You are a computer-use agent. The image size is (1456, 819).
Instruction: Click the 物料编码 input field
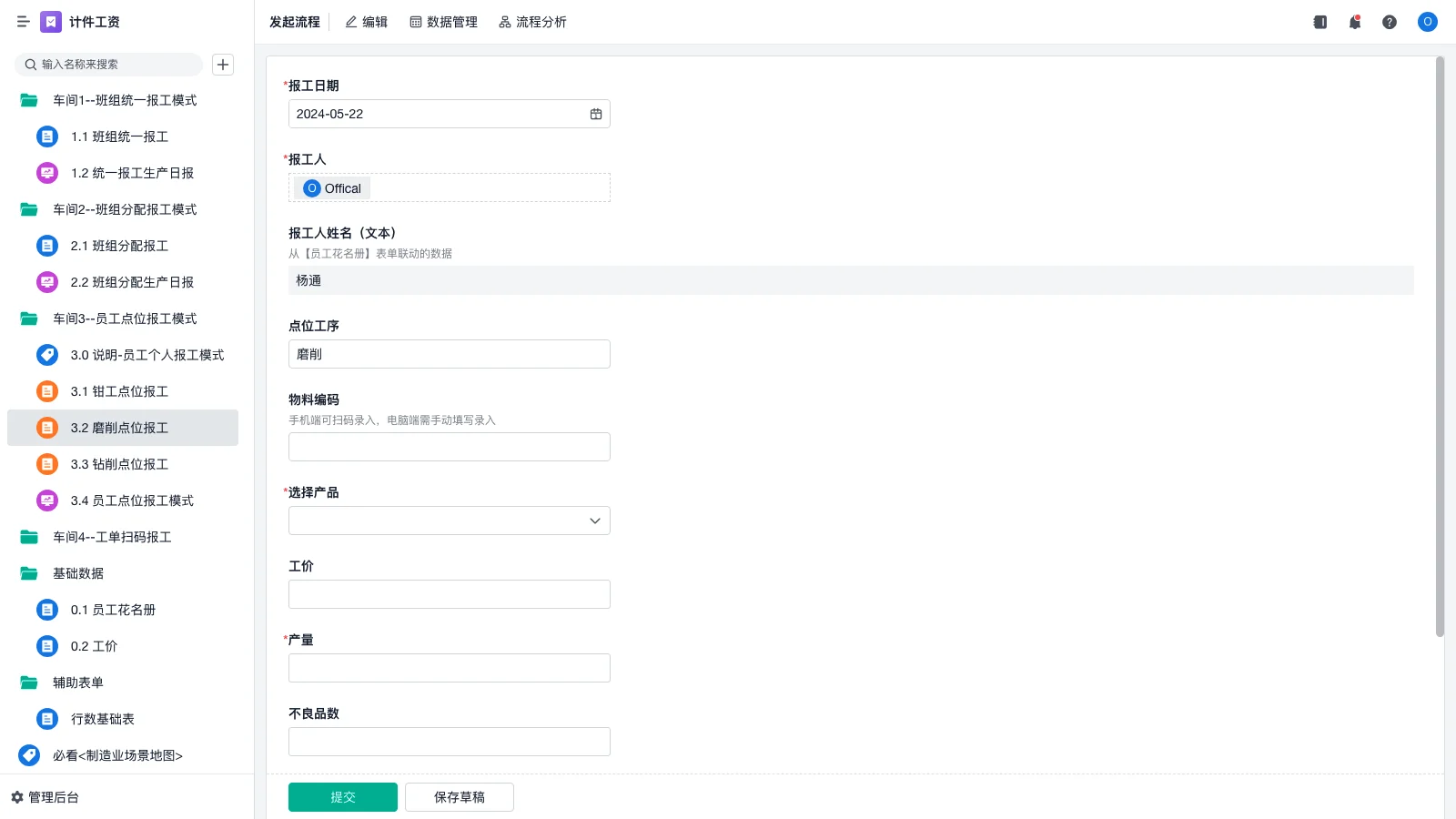(449, 446)
